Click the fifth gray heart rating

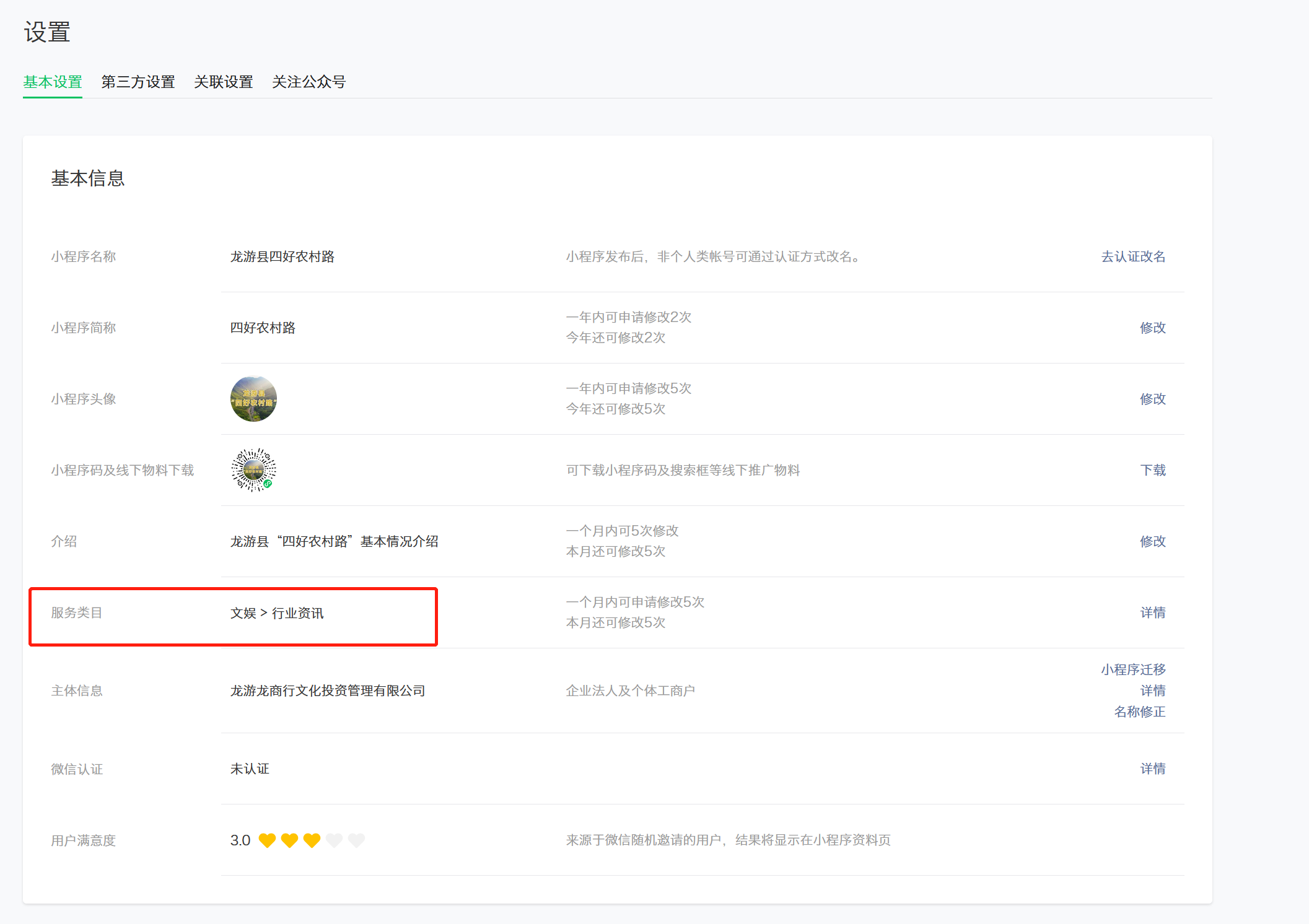(356, 840)
